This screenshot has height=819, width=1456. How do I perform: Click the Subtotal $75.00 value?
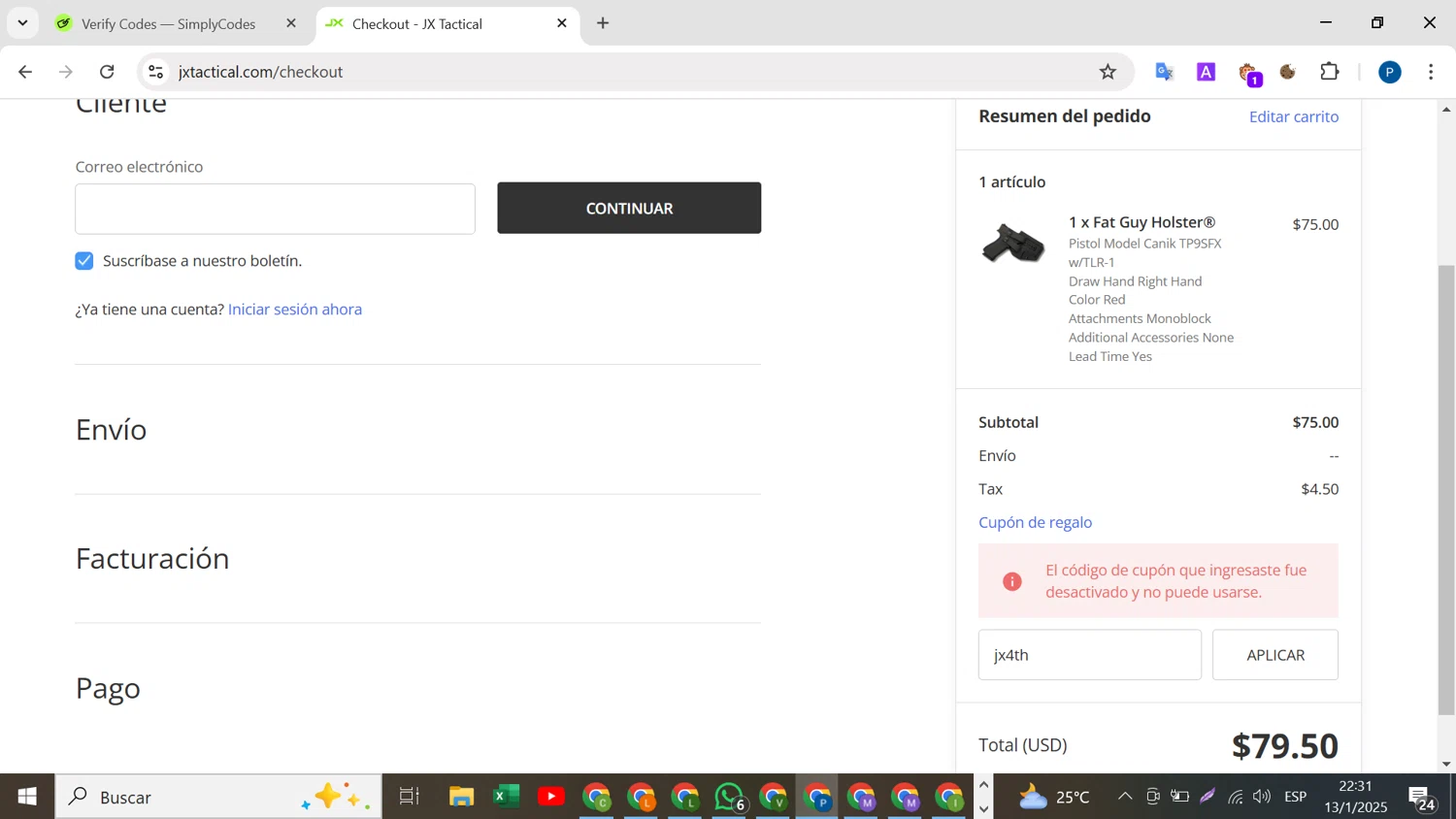tap(1315, 422)
